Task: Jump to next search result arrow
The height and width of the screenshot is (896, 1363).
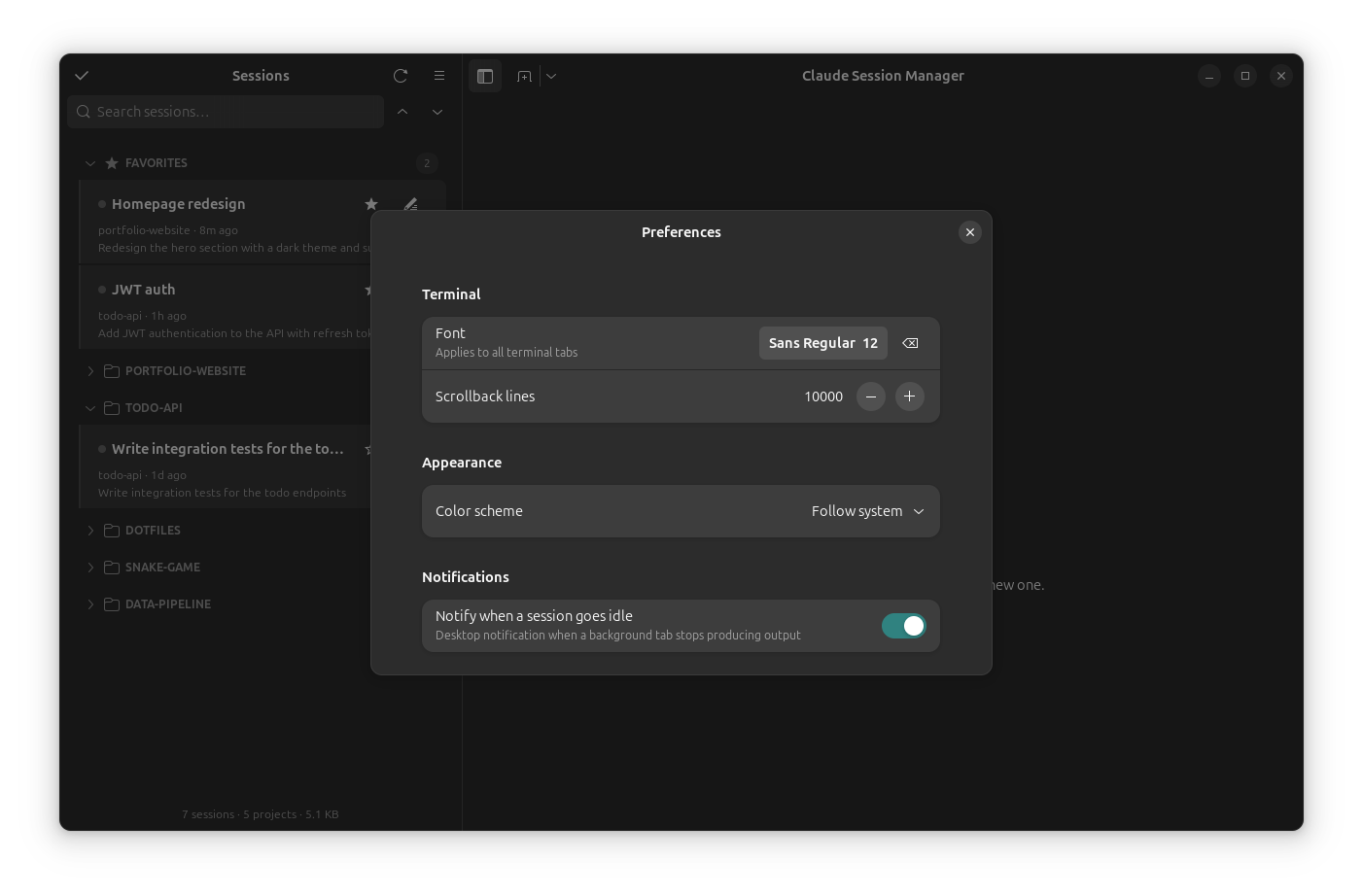Action: tap(437, 112)
